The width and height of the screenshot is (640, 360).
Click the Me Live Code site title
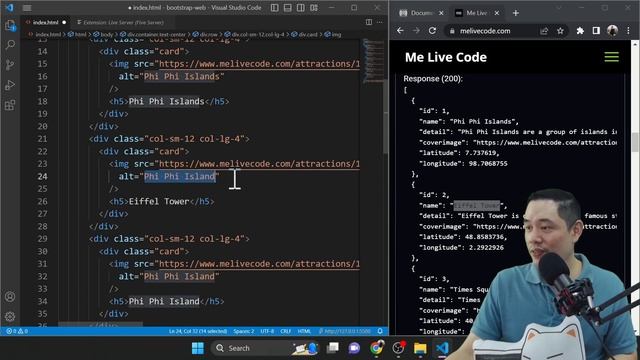point(446,57)
